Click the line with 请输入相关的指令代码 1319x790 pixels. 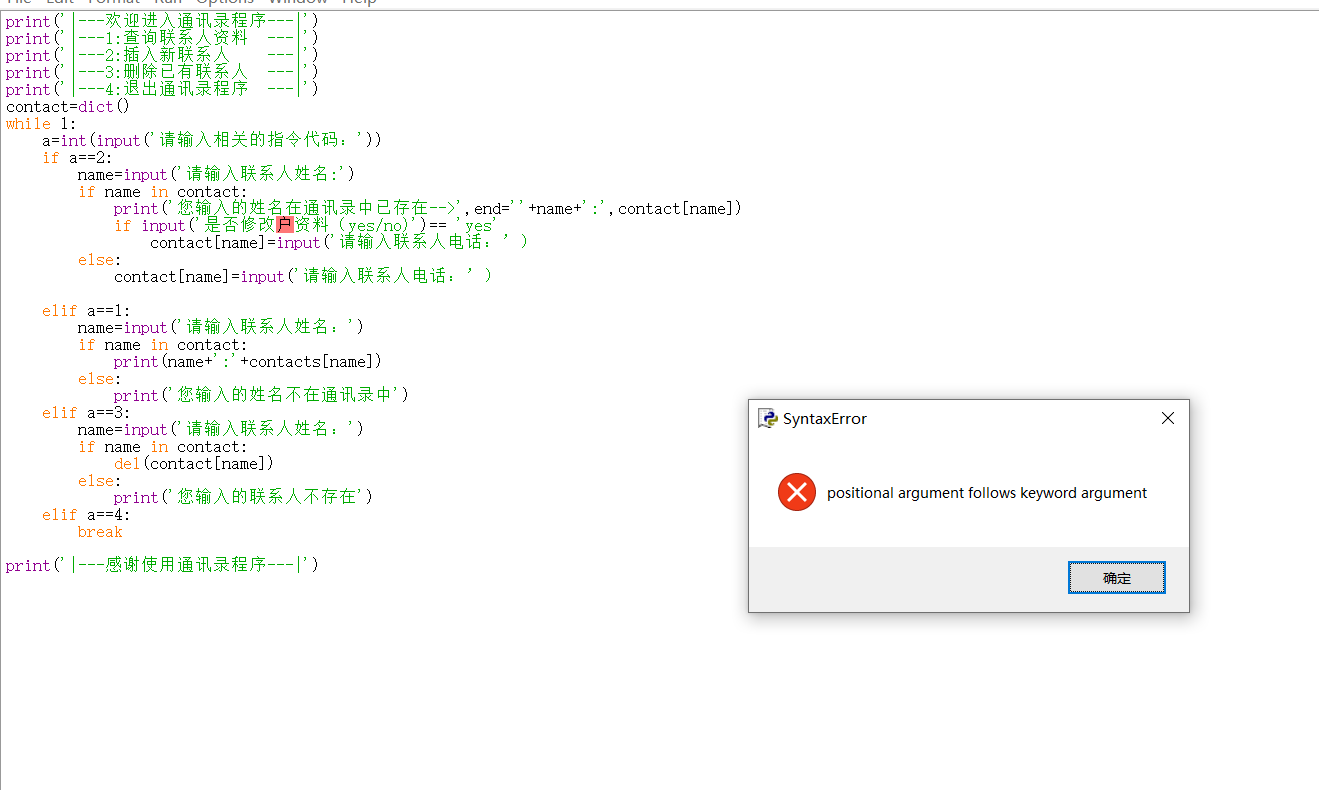(212, 140)
